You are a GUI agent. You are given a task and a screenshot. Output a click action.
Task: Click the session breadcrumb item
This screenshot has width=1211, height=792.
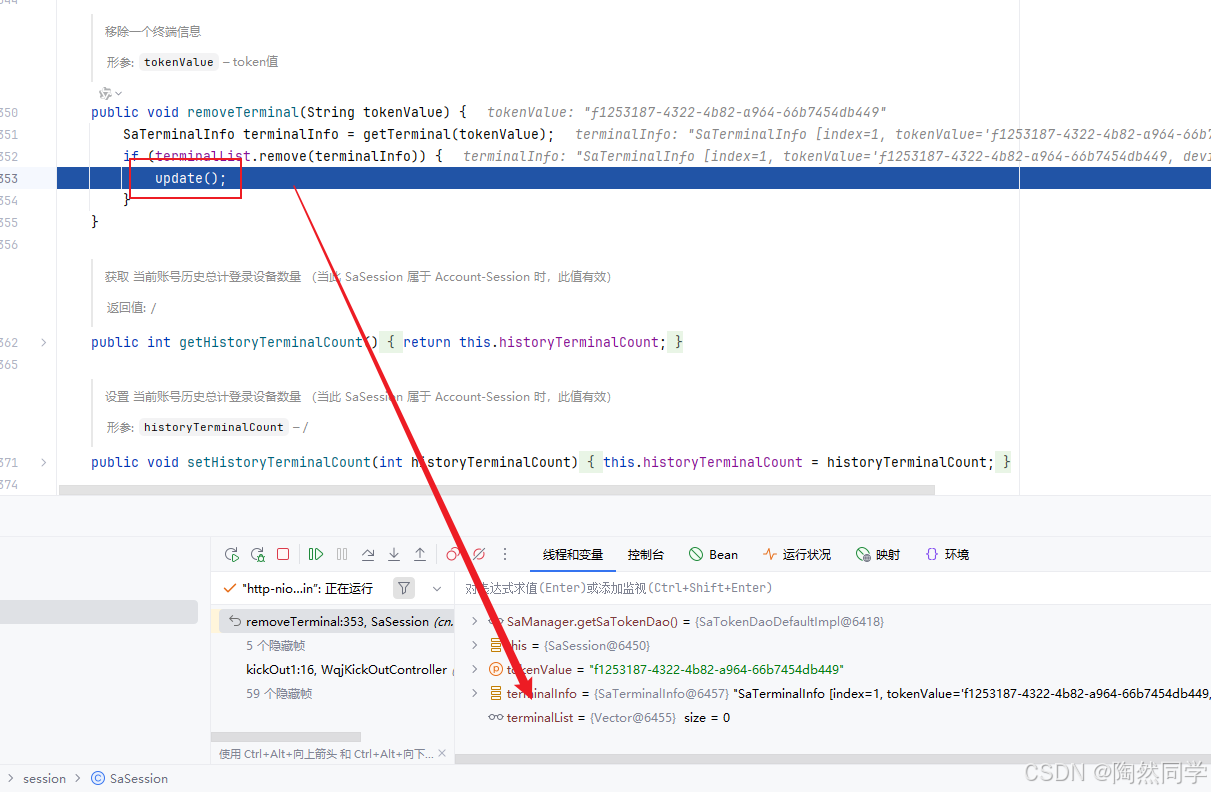(x=45, y=778)
